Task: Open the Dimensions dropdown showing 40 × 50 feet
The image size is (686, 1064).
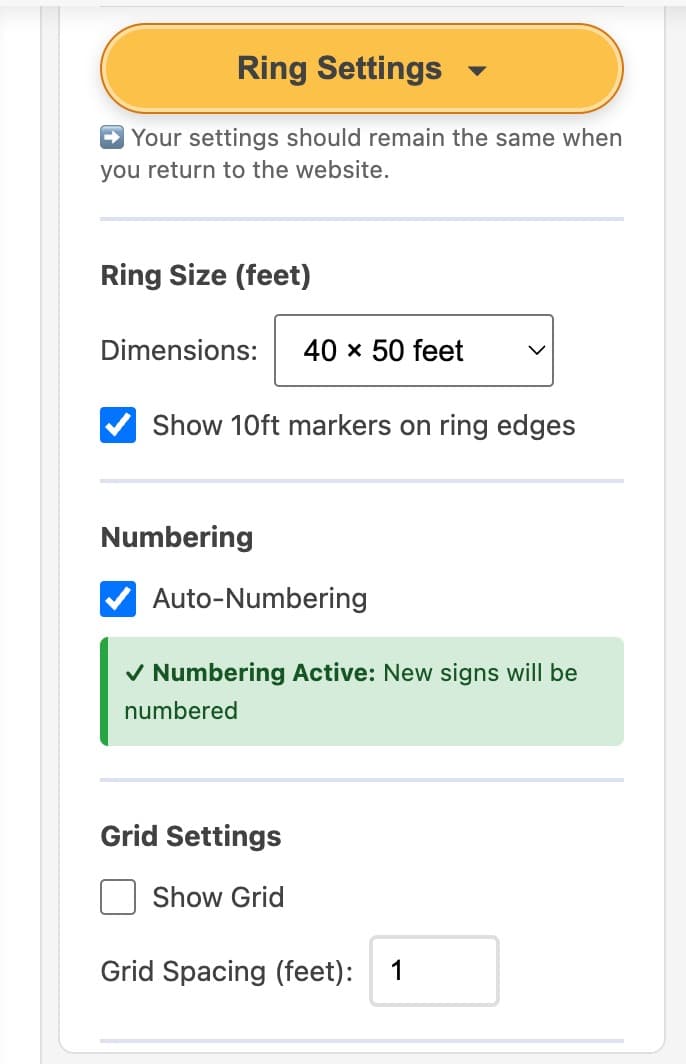Action: tap(414, 350)
